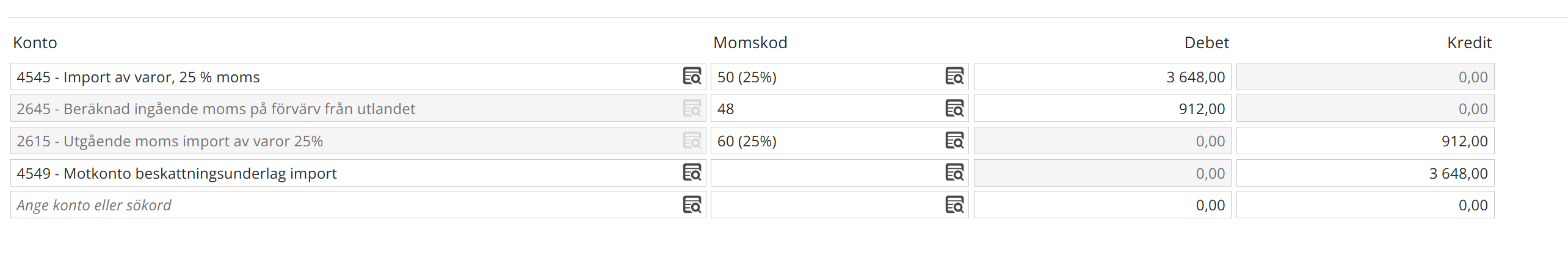
Task: Click credit amount 3 648,00 field
Action: [x=1365, y=173]
